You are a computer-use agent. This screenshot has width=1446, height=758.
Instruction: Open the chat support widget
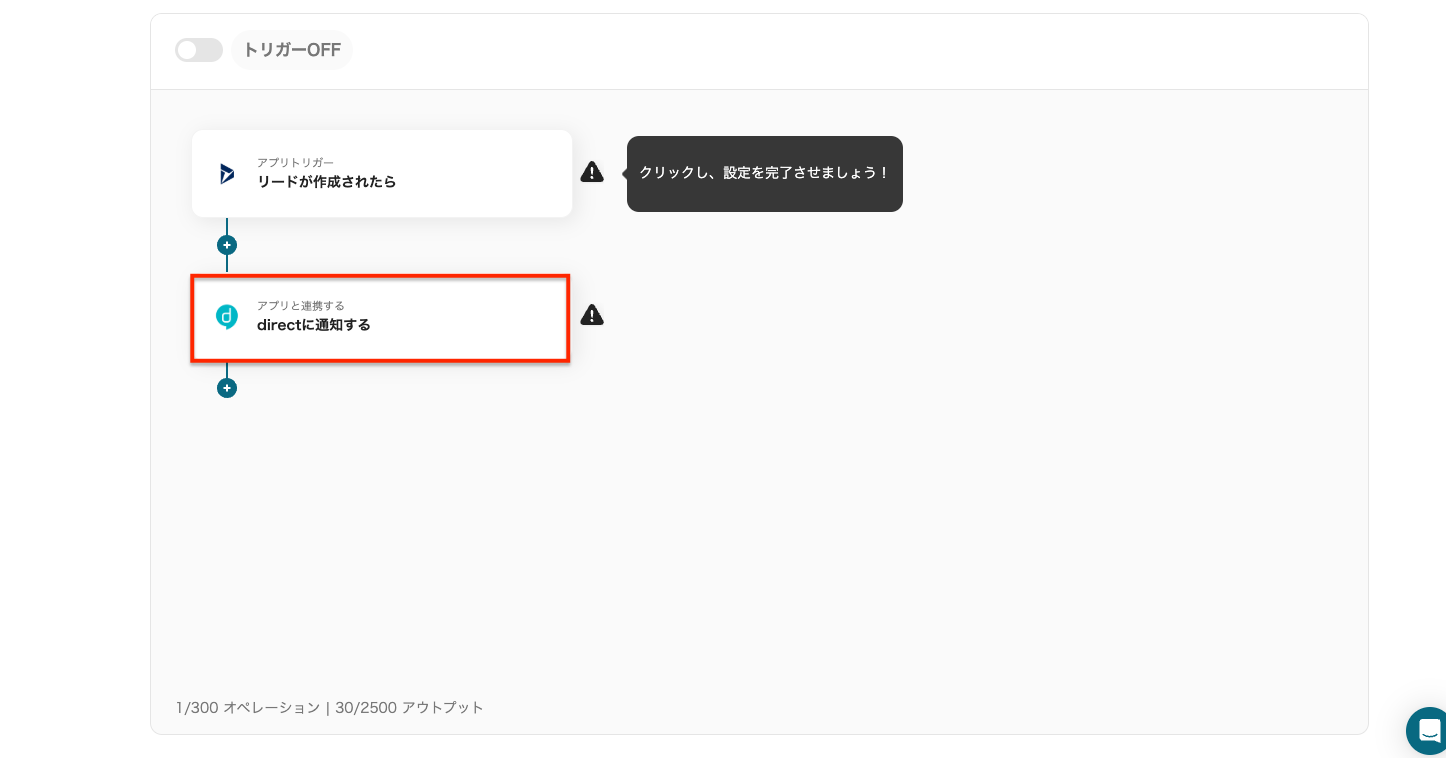pos(1428,730)
